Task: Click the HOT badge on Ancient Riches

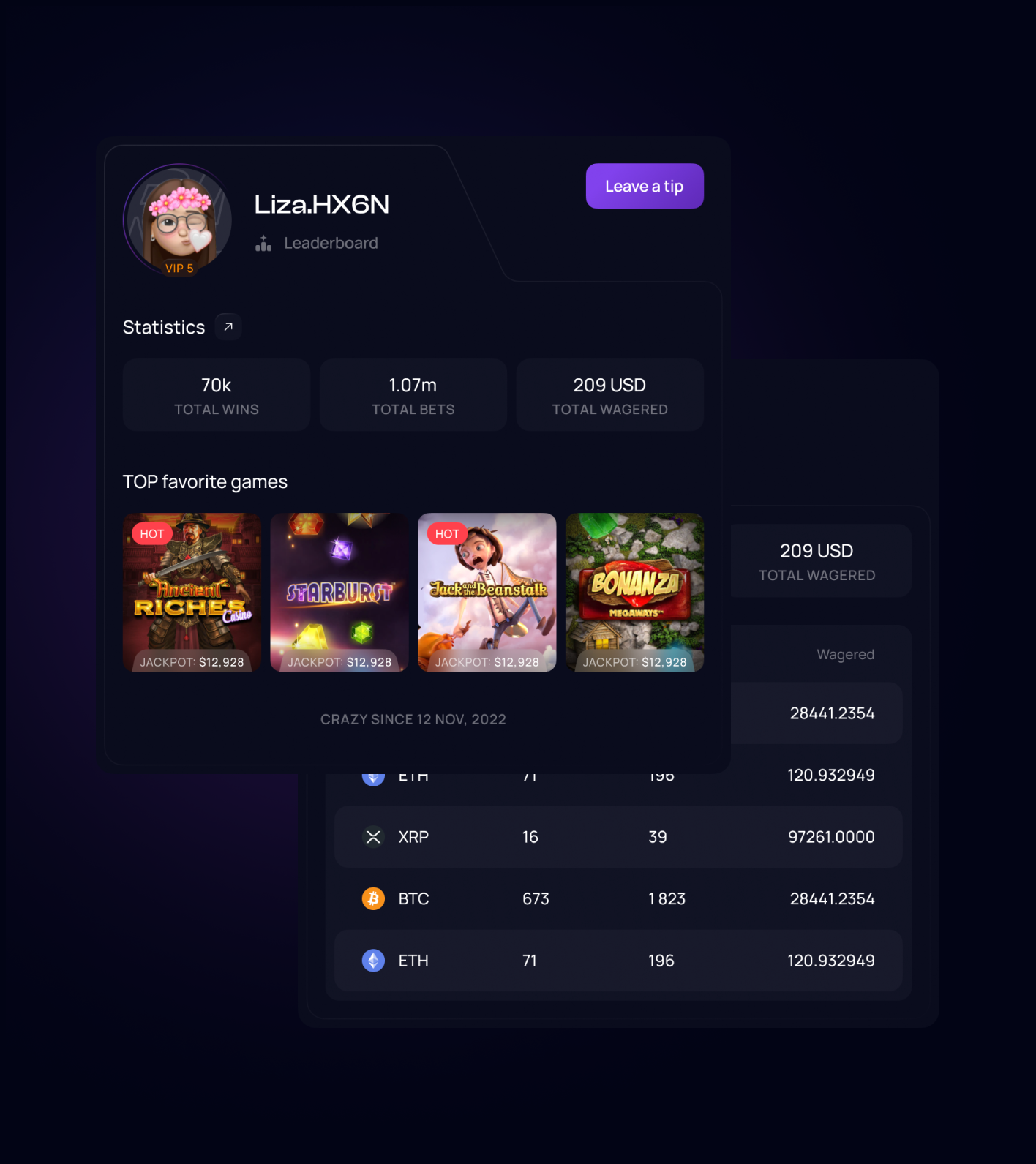Action: pos(152,533)
